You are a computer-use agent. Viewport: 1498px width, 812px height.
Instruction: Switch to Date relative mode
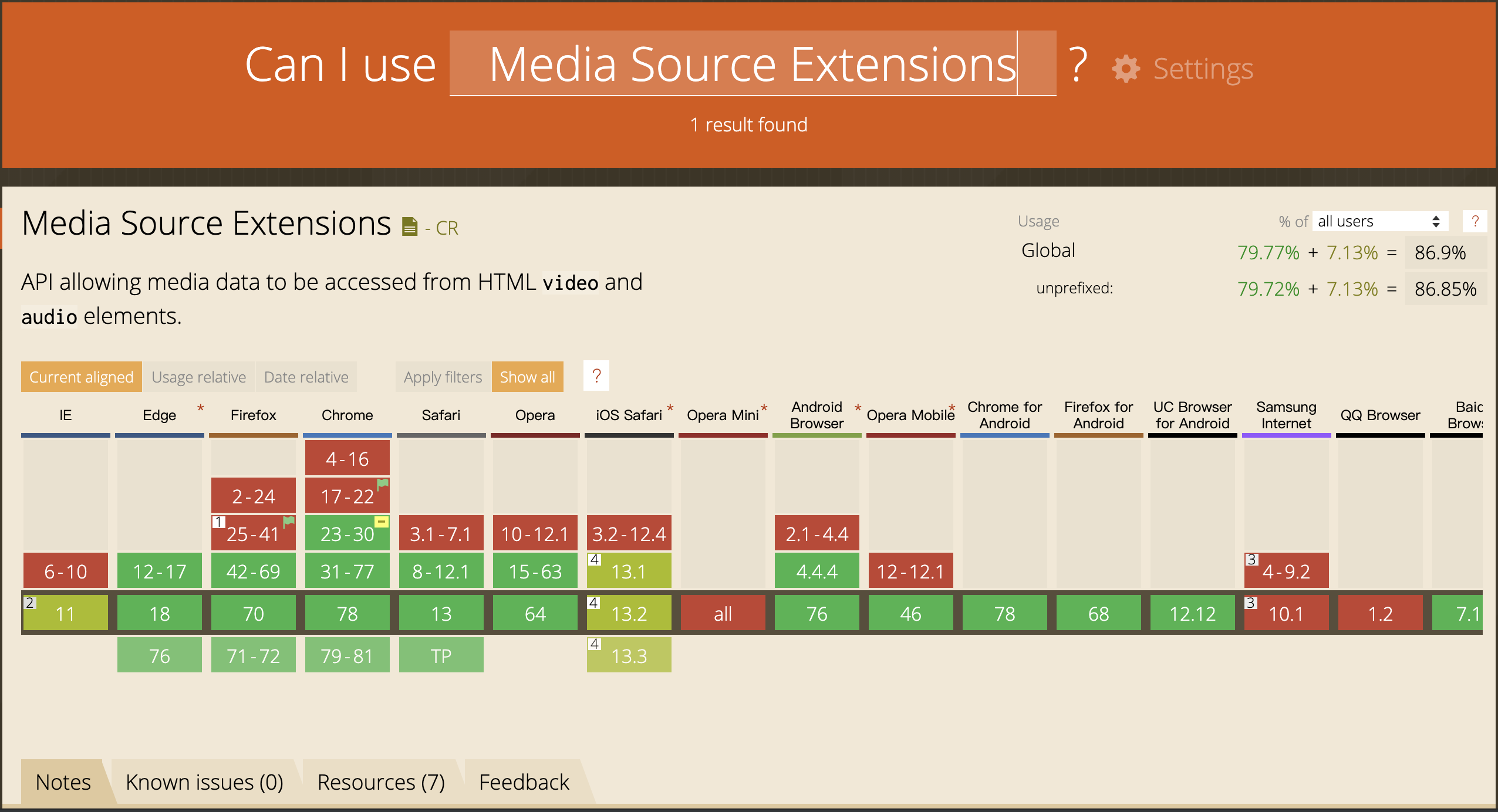click(306, 377)
